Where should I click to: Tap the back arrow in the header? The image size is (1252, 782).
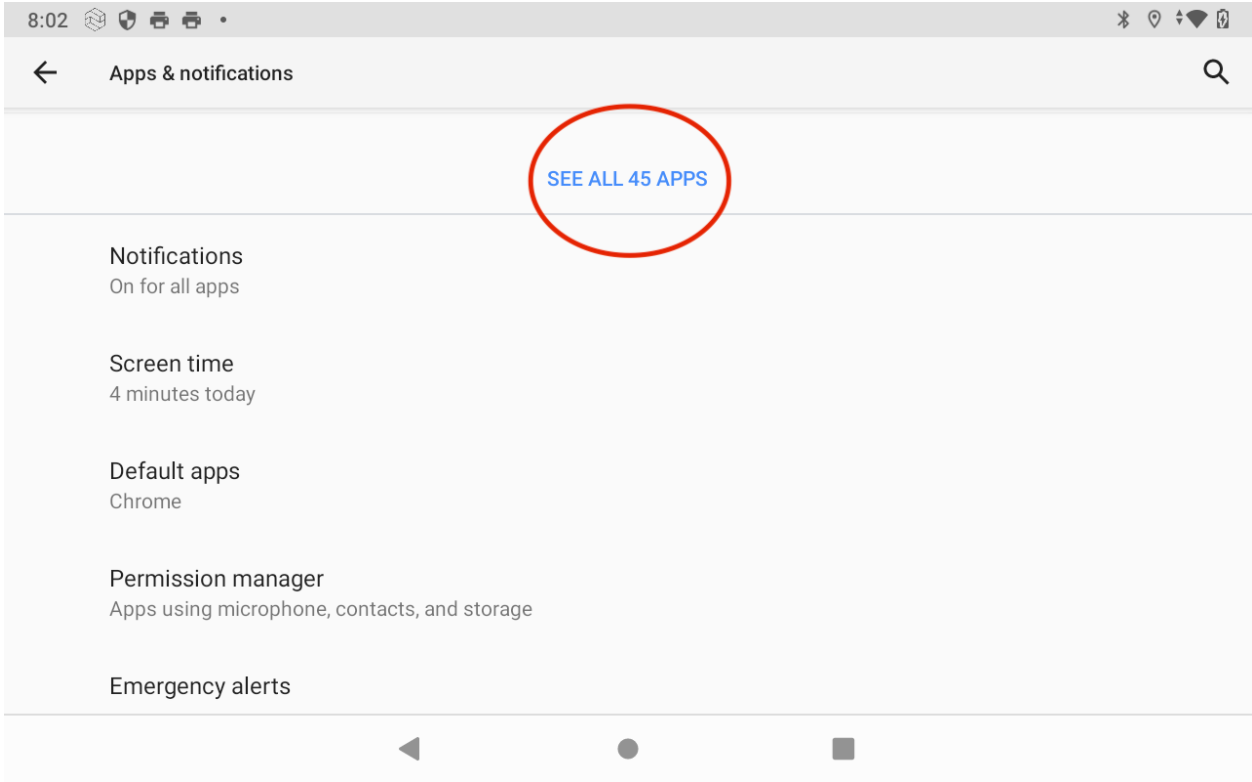pyautogui.click(x=45, y=73)
